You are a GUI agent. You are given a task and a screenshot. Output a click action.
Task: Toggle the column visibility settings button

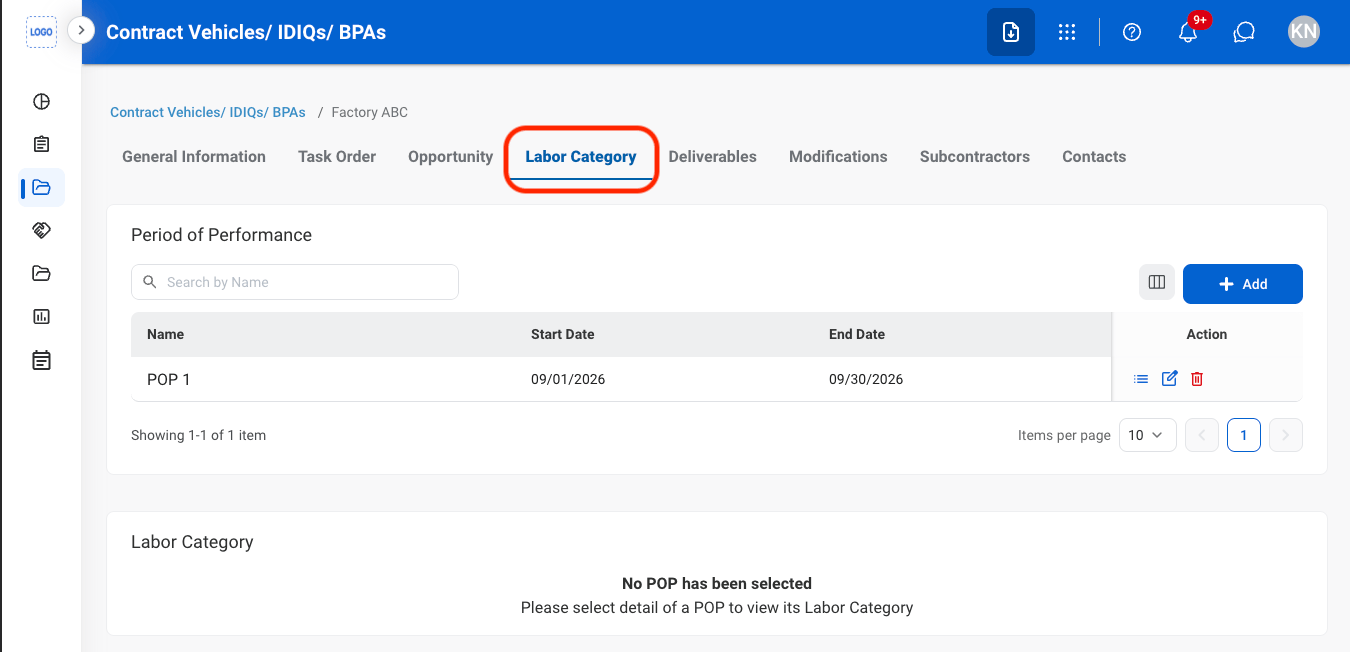tap(1157, 282)
